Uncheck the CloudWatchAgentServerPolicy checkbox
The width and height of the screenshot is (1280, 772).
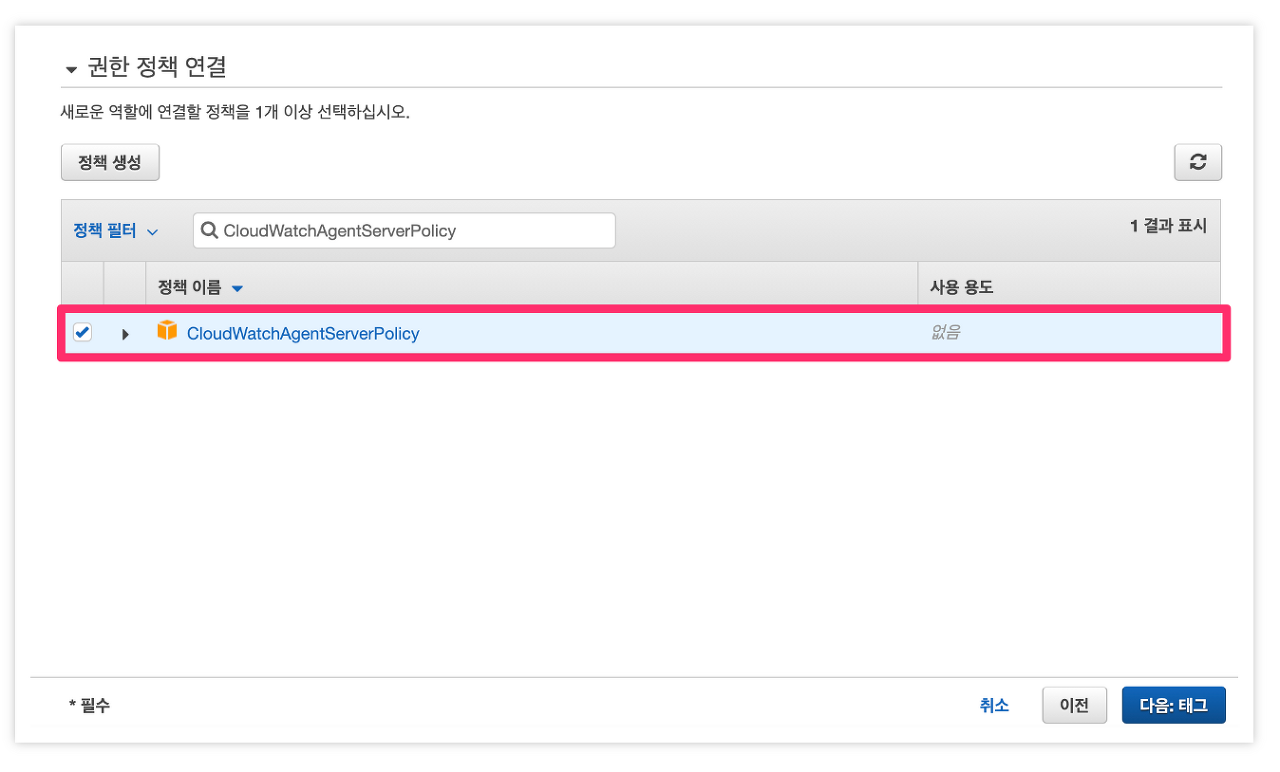(82, 333)
